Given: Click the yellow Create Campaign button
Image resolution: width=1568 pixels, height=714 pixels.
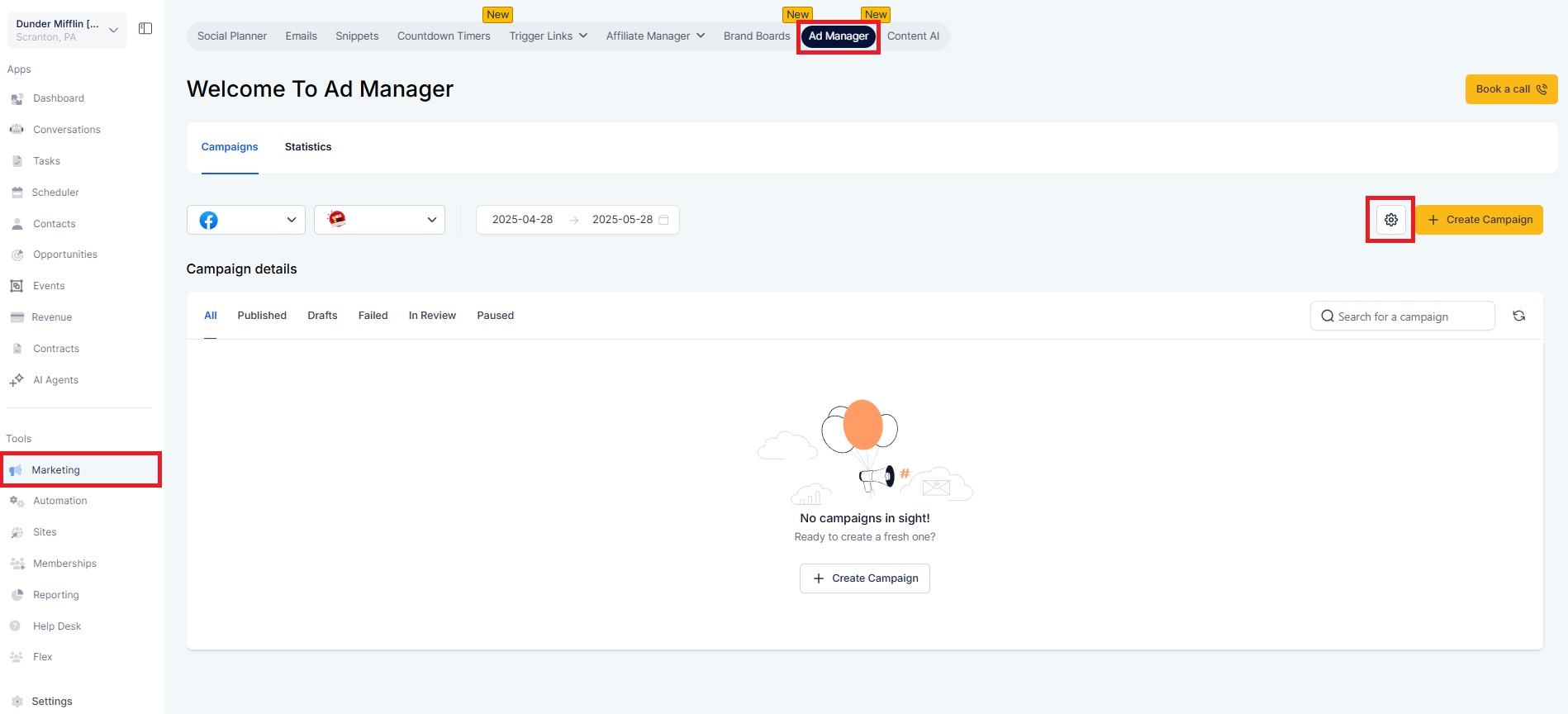Looking at the screenshot, I should tap(1480, 220).
